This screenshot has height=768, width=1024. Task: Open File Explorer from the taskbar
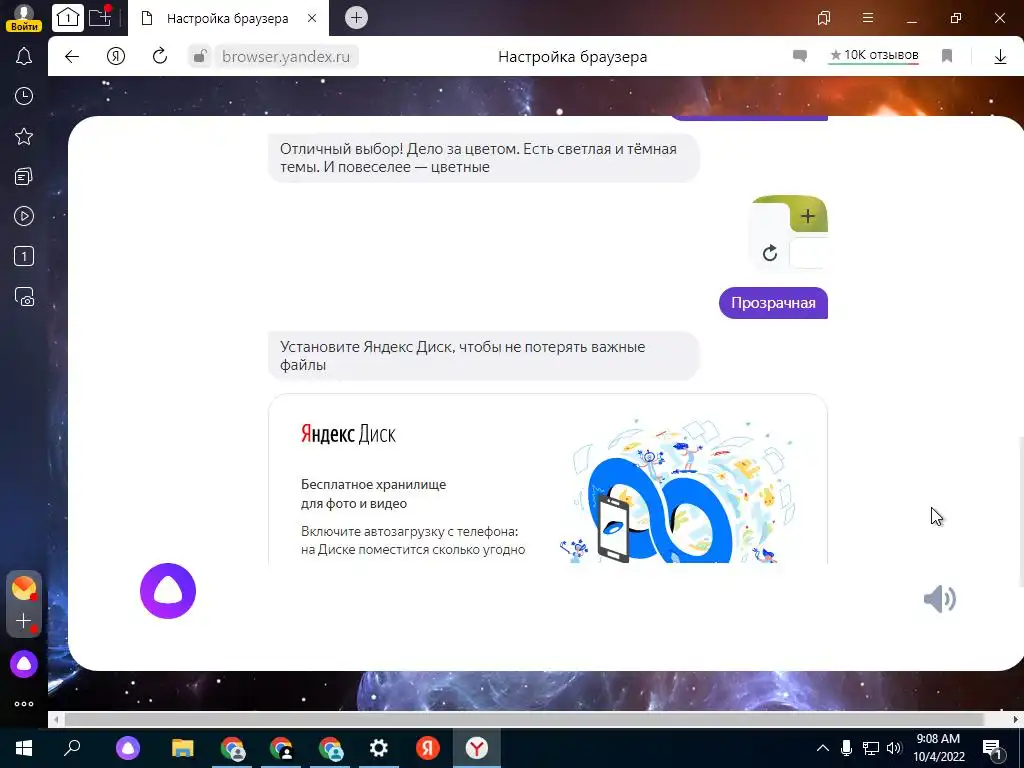click(183, 748)
